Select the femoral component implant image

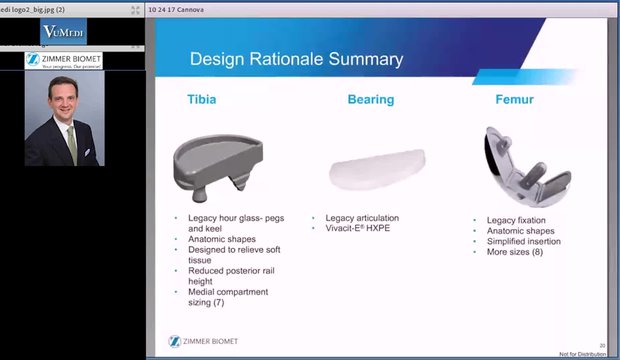[x=527, y=167]
